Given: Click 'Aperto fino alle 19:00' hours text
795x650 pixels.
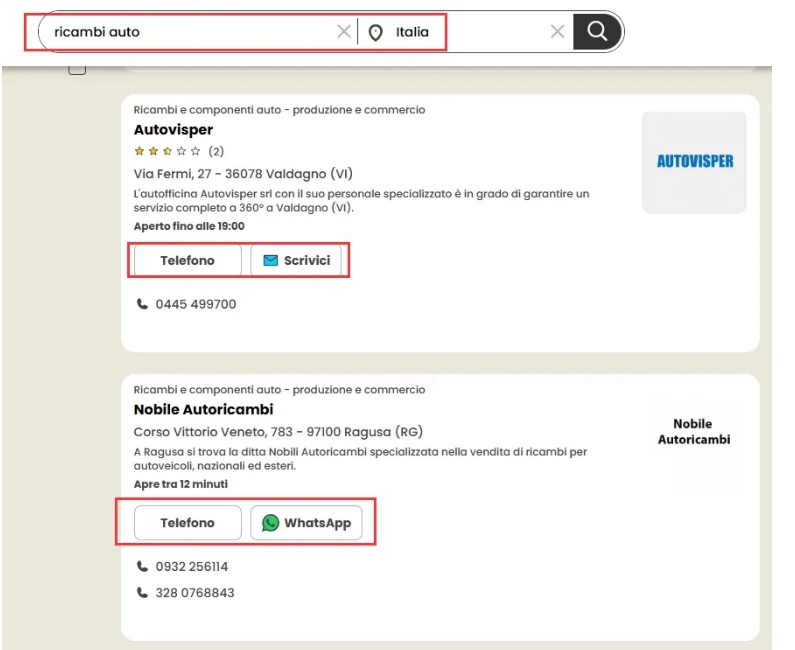Looking at the screenshot, I should (x=189, y=226).
